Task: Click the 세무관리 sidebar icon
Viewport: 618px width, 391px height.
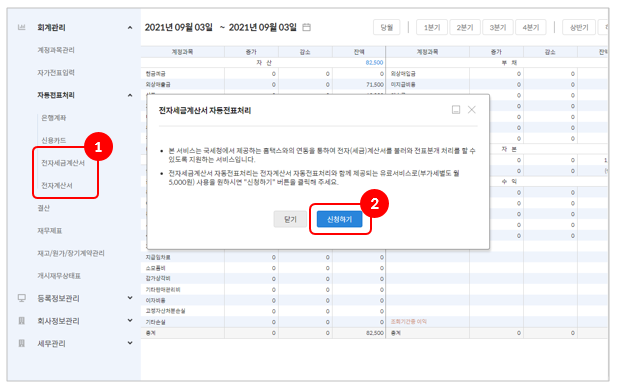Action: [22, 343]
